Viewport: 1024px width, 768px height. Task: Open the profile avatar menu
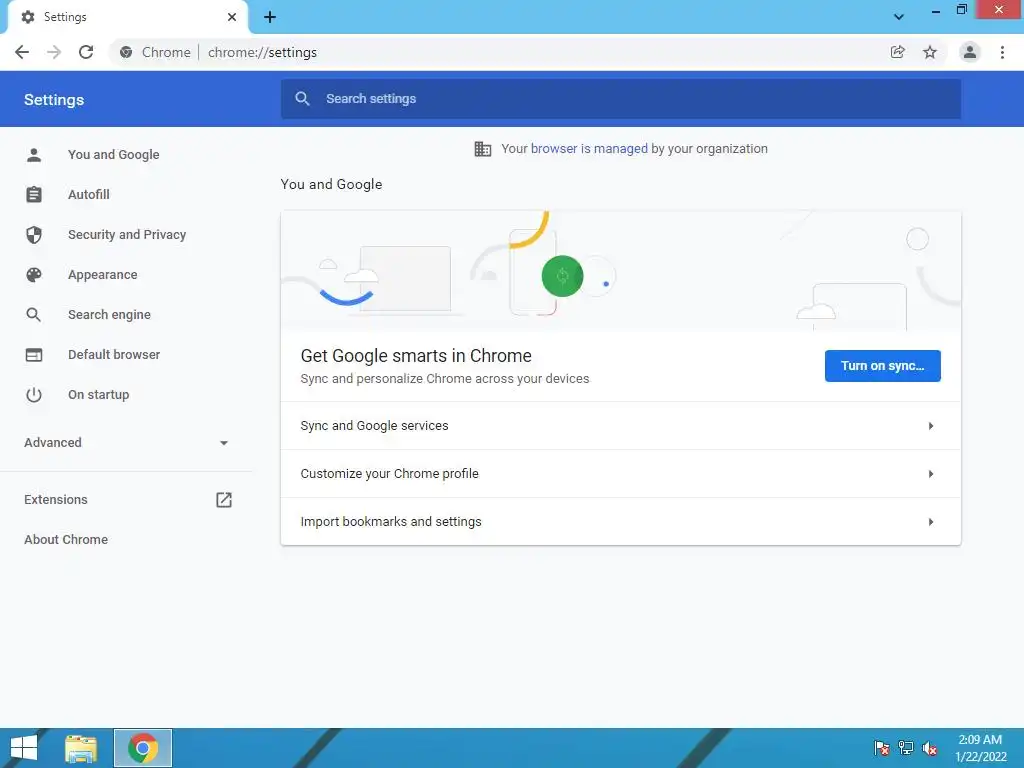click(x=970, y=52)
